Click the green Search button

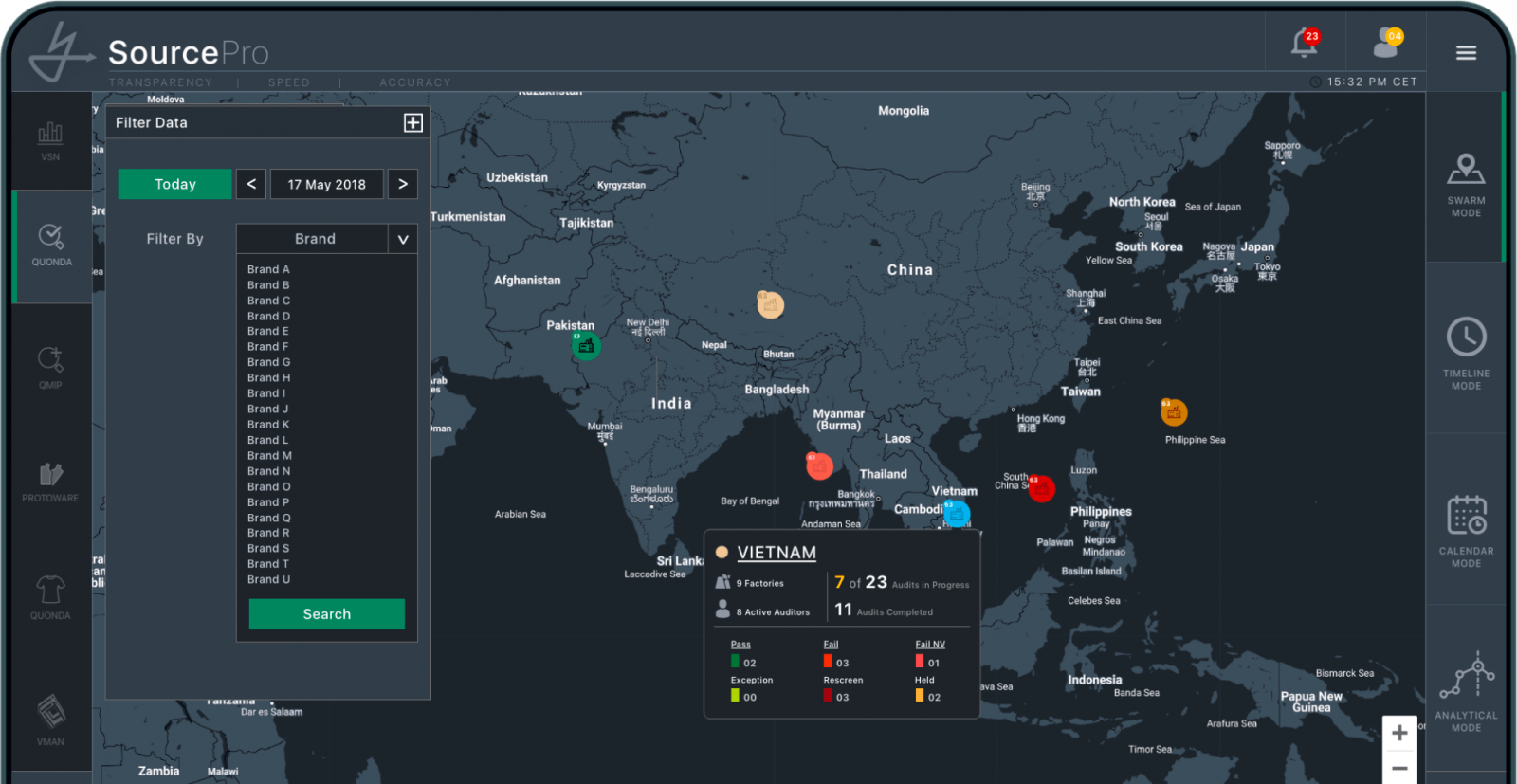click(326, 613)
